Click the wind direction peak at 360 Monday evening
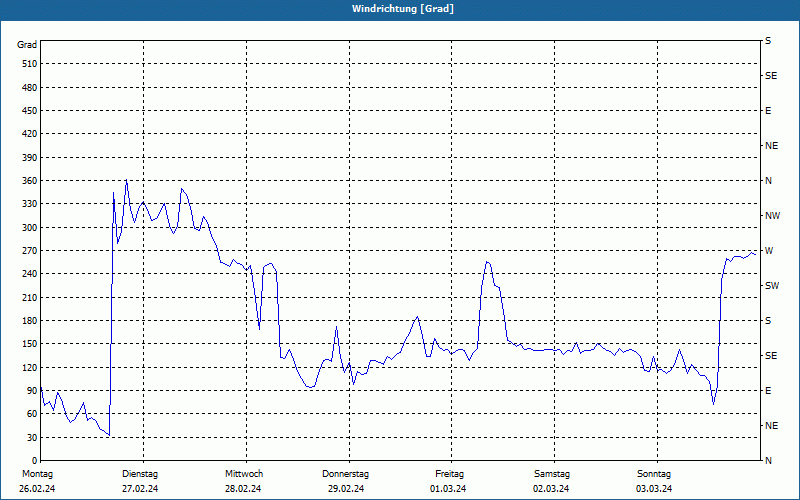Screen dimensions: 800x500 [x=126, y=180]
